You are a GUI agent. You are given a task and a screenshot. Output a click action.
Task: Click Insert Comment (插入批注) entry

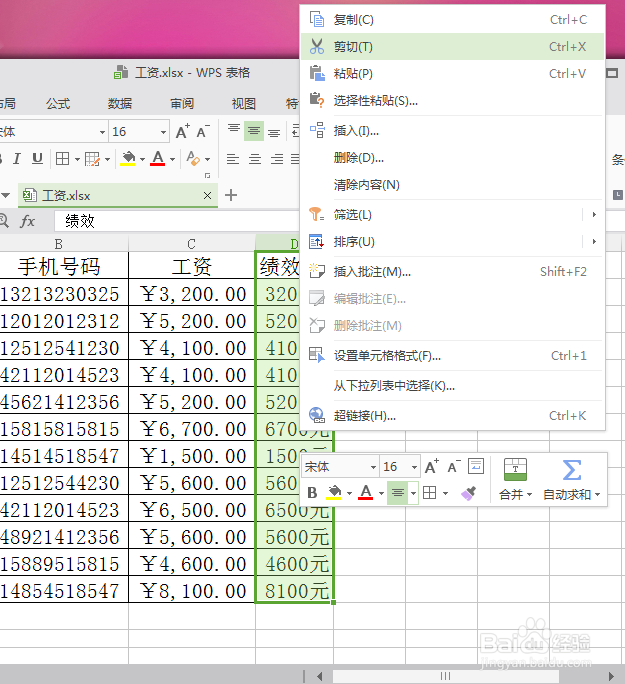click(452, 272)
